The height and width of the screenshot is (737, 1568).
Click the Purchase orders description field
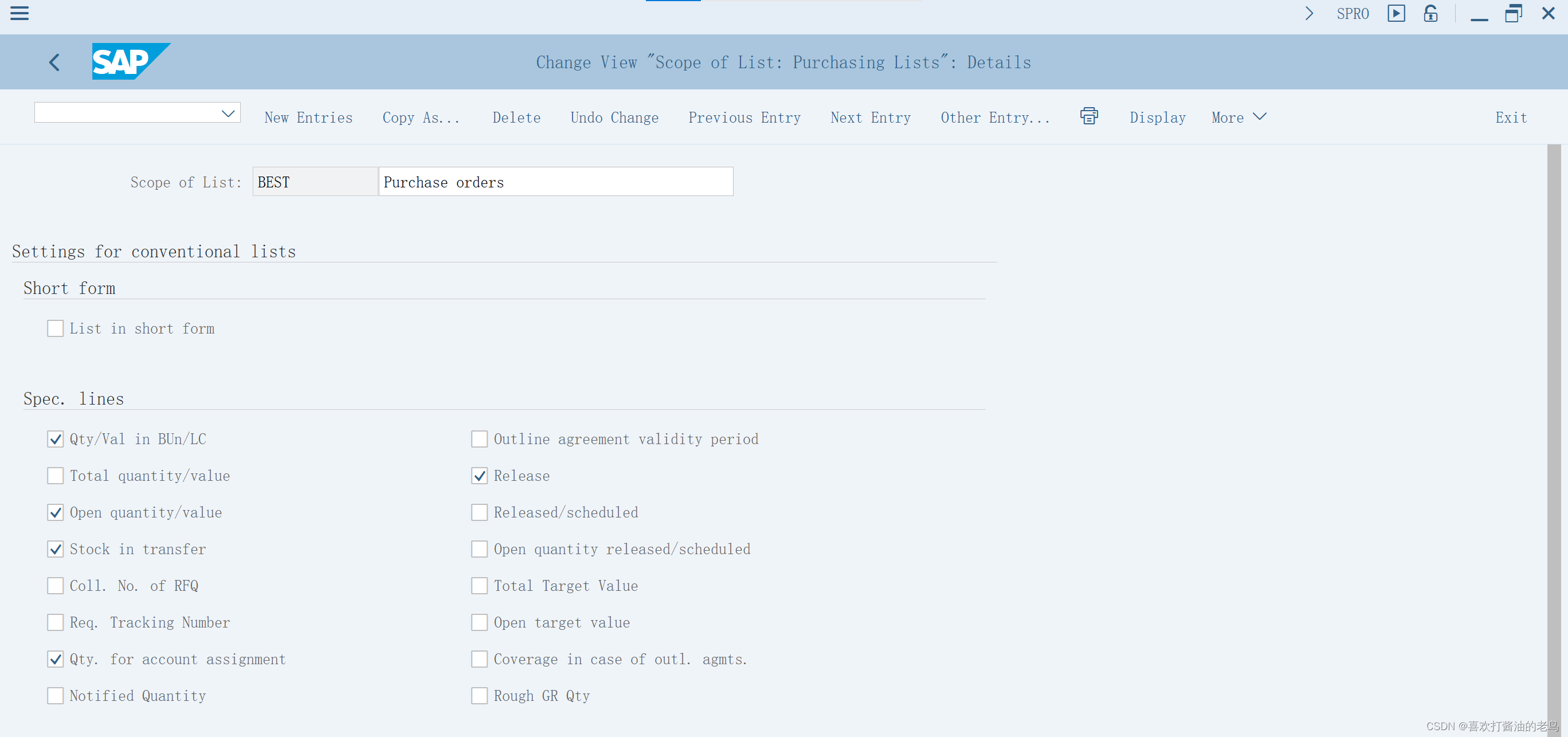tap(555, 181)
